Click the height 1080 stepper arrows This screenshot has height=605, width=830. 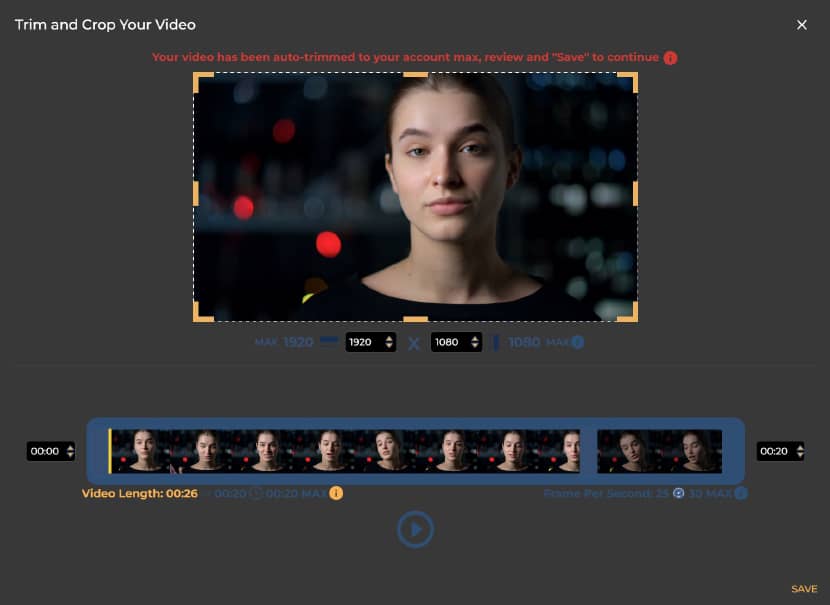point(475,342)
